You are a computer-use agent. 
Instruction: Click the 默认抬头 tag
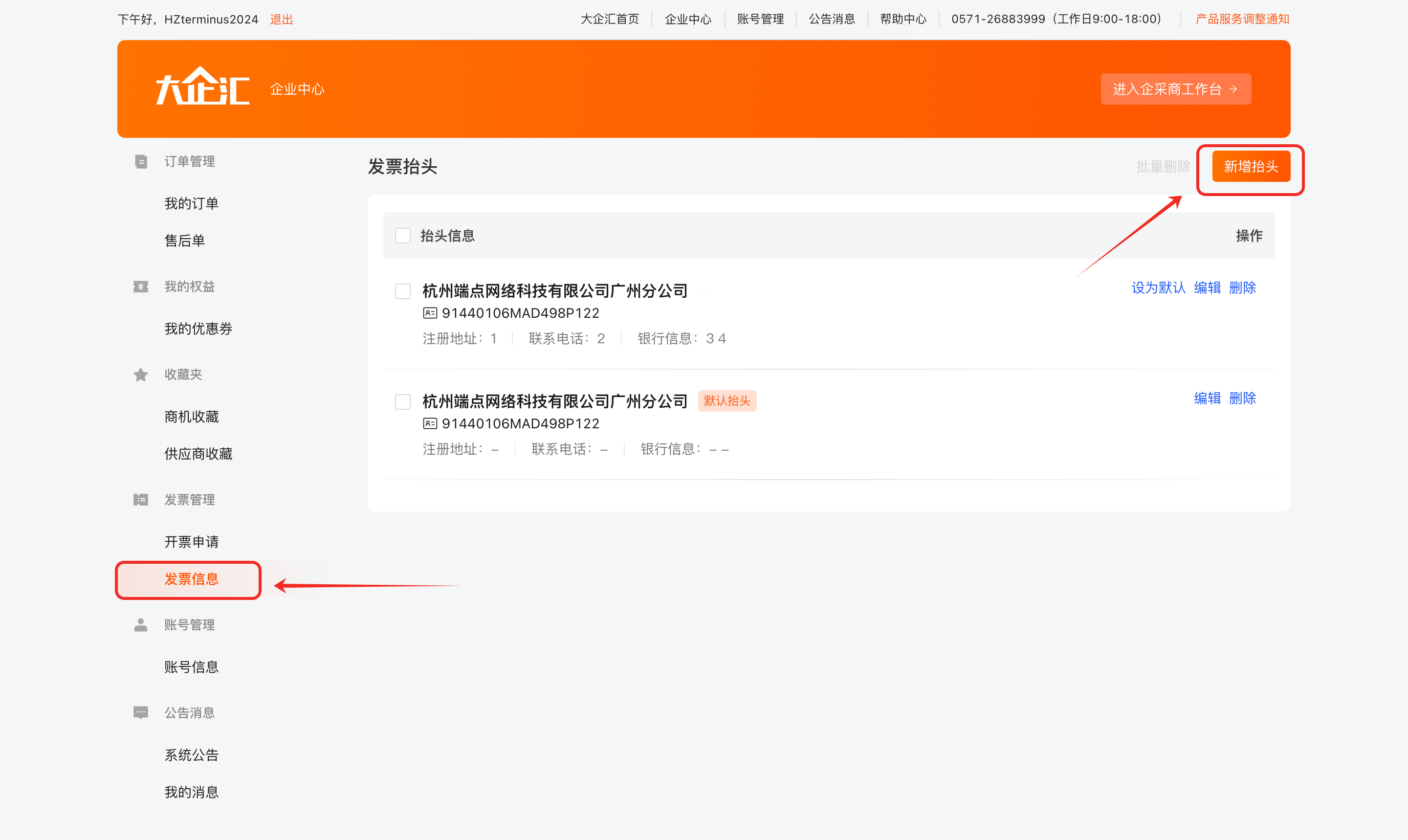point(726,401)
